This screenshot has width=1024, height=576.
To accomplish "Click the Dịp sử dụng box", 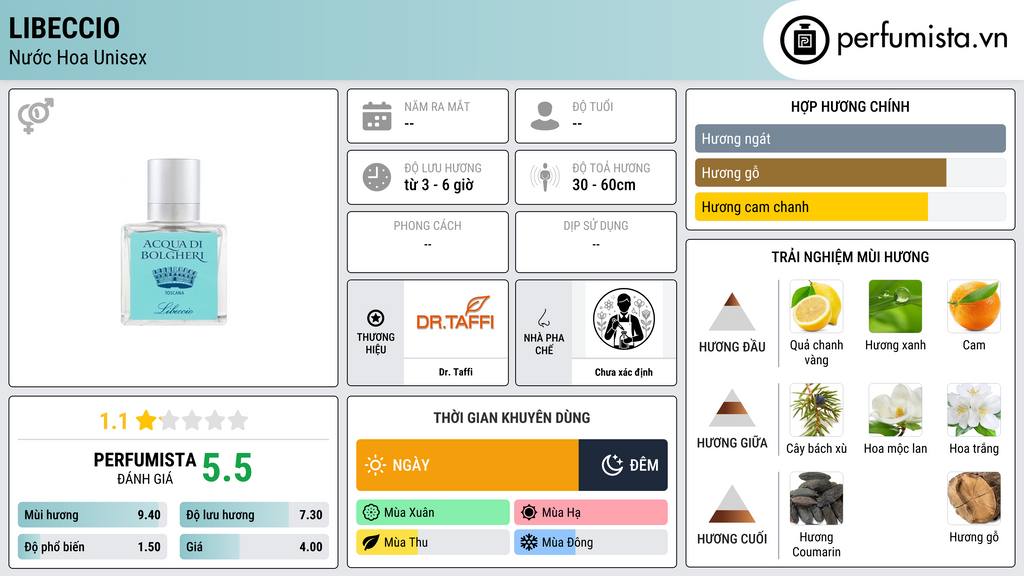I will pyautogui.click(x=596, y=242).
